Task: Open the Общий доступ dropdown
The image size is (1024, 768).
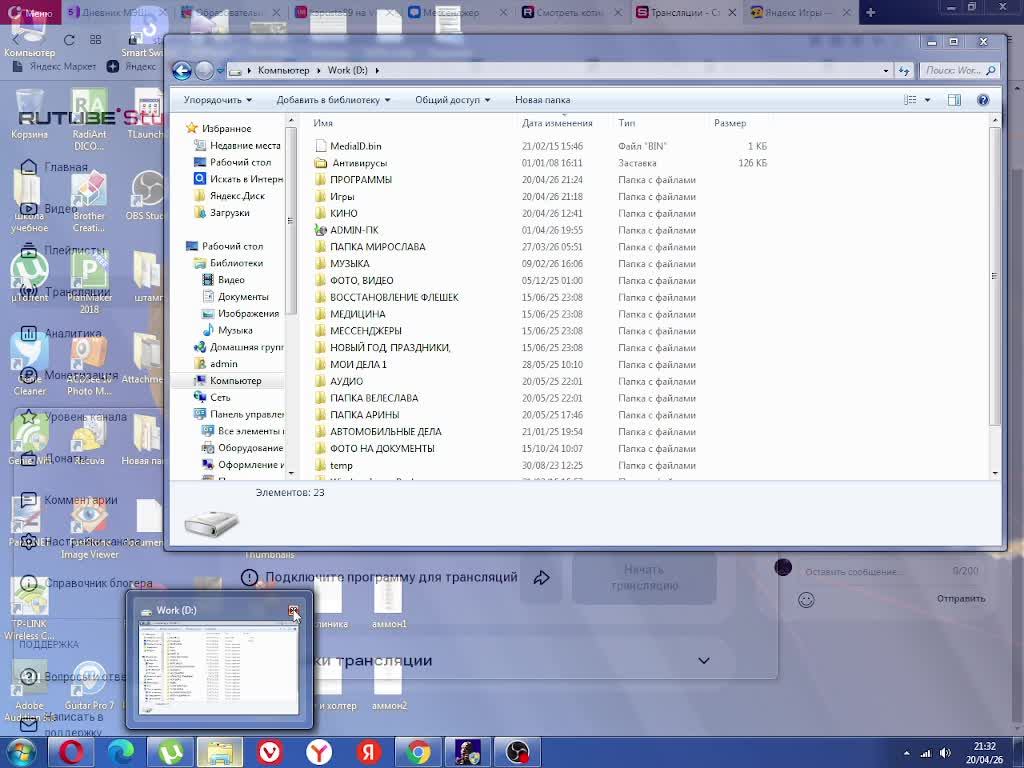Action: tap(453, 100)
